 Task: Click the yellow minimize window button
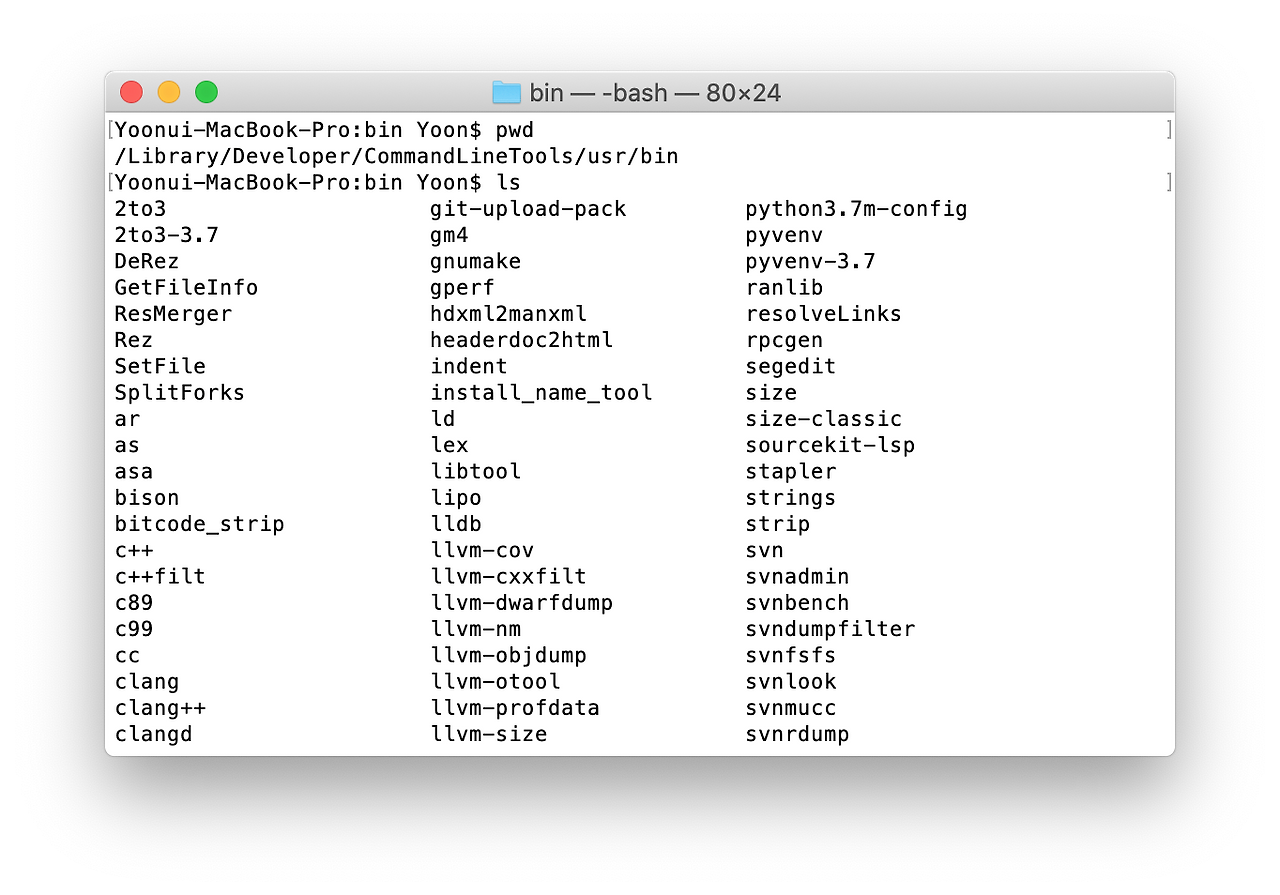169,92
